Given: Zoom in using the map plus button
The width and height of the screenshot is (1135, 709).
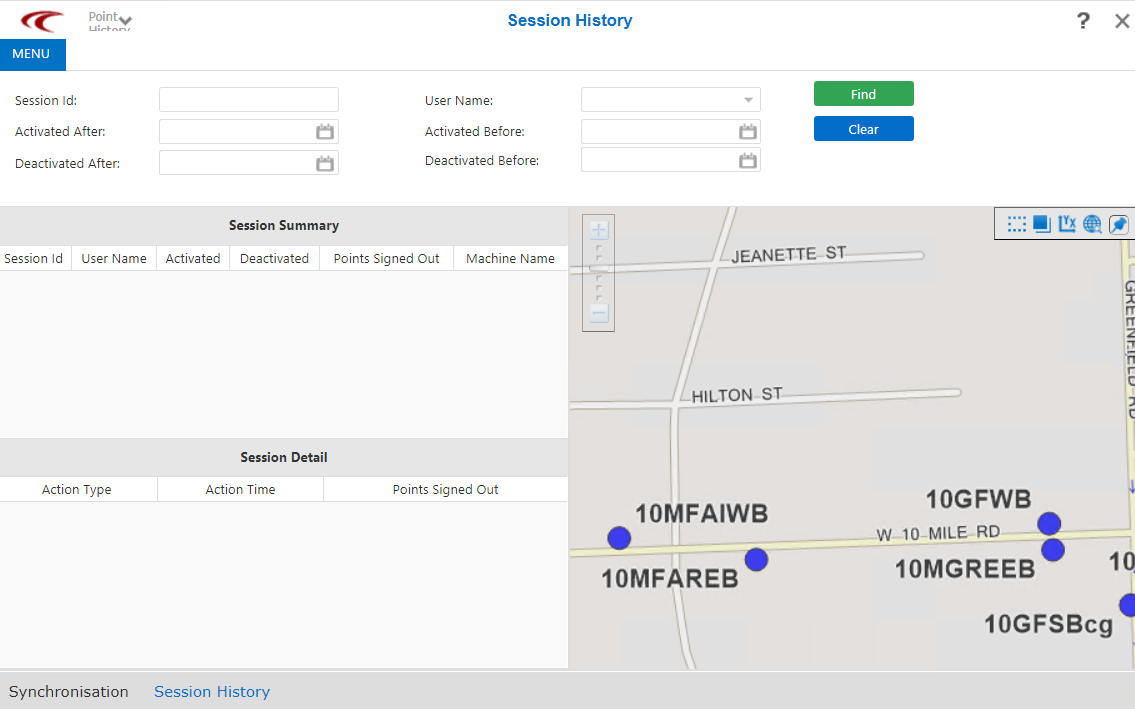Looking at the screenshot, I should click(x=599, y=230).
